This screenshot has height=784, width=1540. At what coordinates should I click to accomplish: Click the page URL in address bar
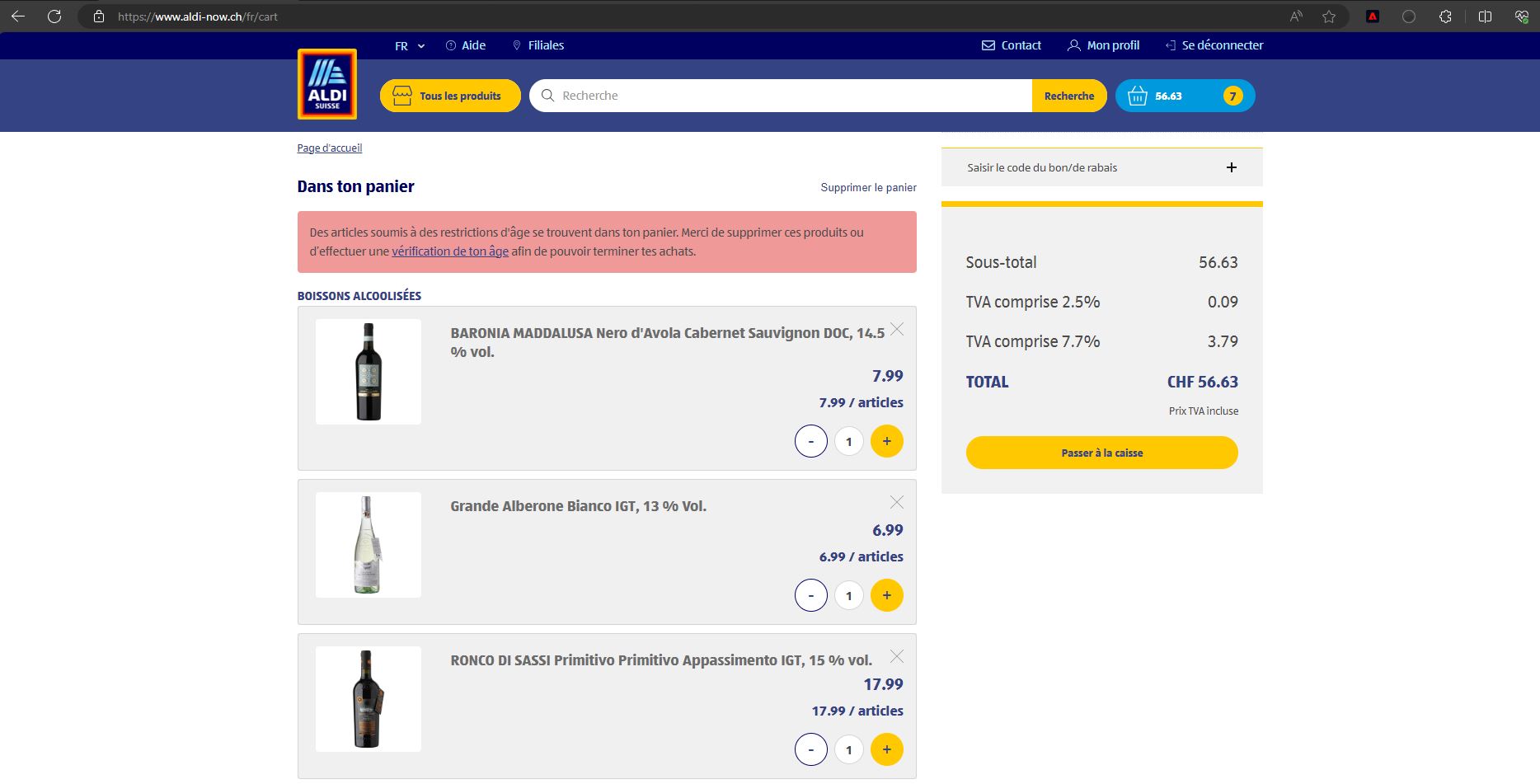pos(198,16)
